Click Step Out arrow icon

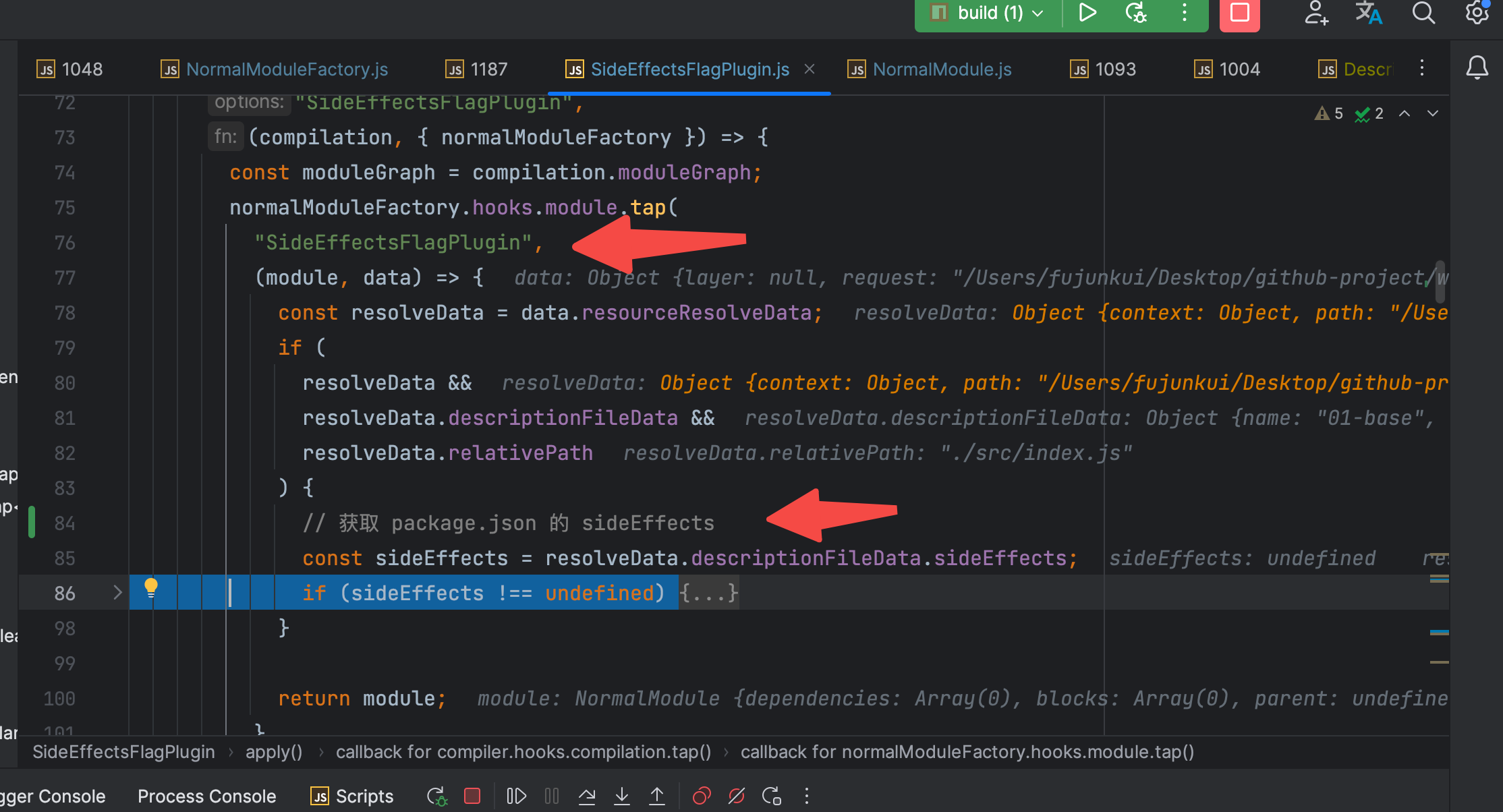click(657, 796)
